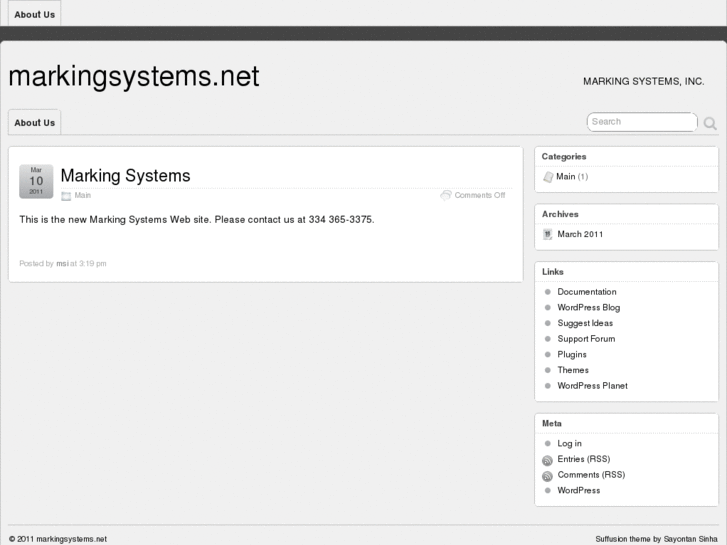The height and width of the screenshot is (545, 727).
Task: Open the Themes link
Action: click(573, 370)
